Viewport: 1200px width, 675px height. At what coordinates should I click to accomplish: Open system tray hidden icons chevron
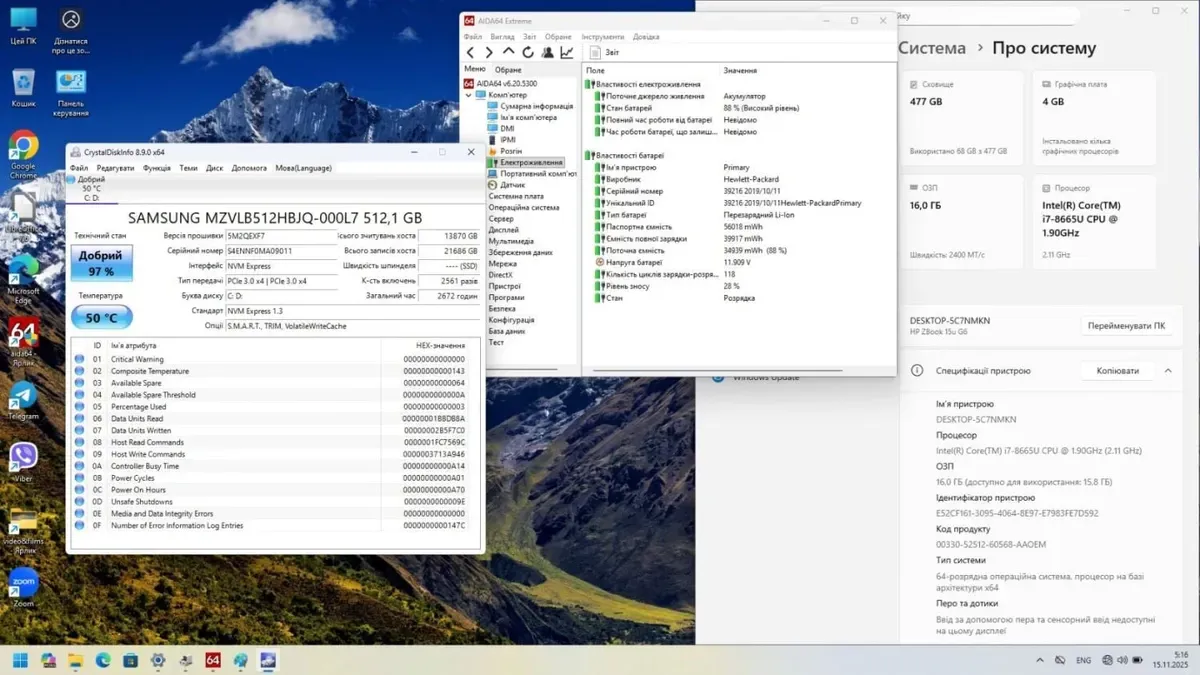[x=1039, y=660]
